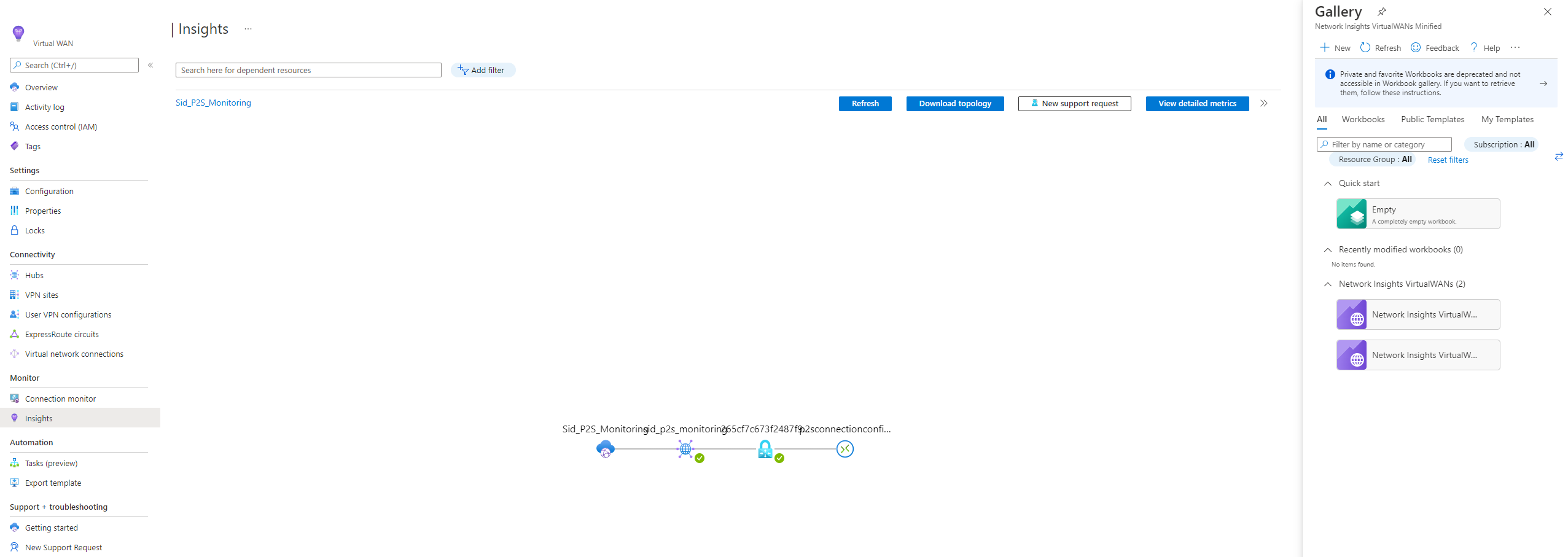The height and width of the screenshot is (557, 1568).
Task: Focus the sidebar Search (Ctrl+/) box
Action: tap(74, 65)
